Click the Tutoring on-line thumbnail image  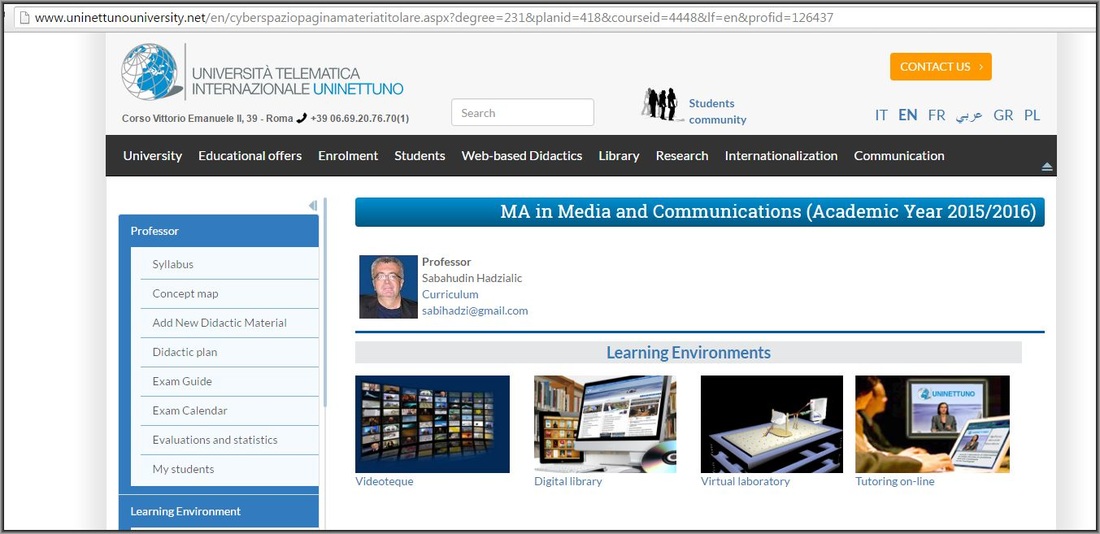[x=932, y=424]
